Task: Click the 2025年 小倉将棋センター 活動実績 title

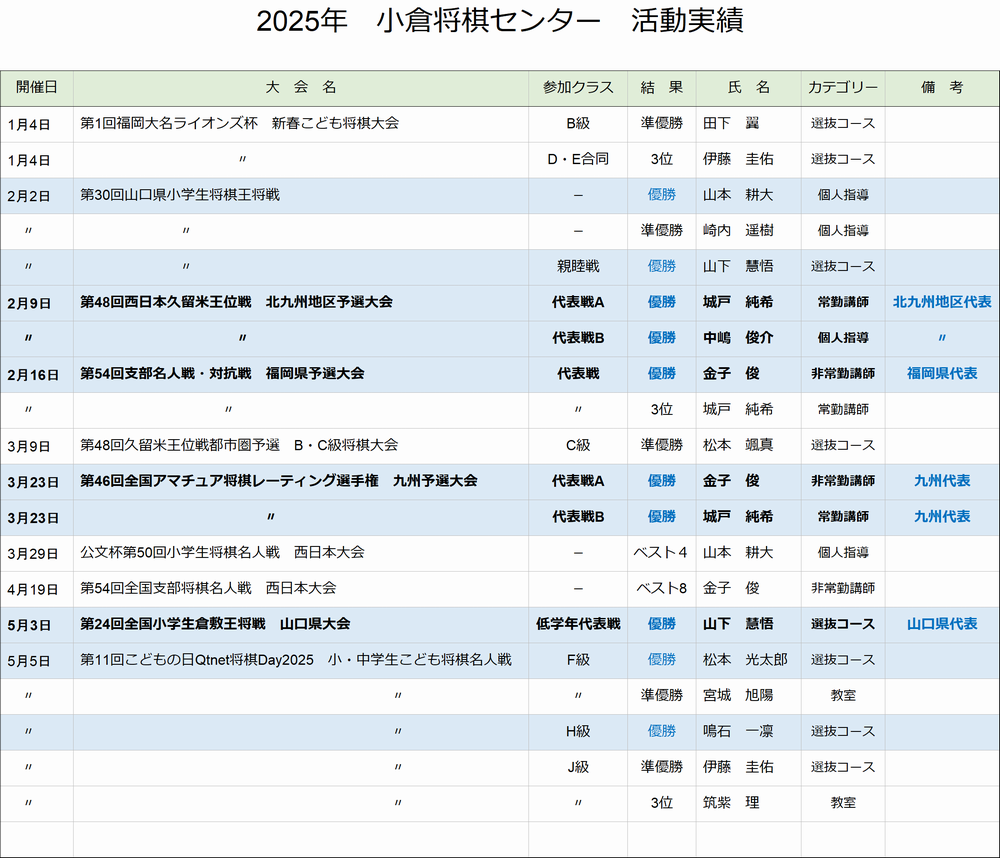Action: click(499, 22)
